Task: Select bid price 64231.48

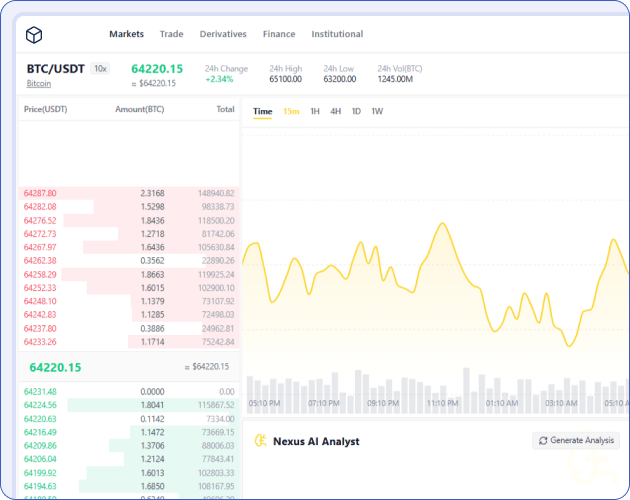Action: 40,391
